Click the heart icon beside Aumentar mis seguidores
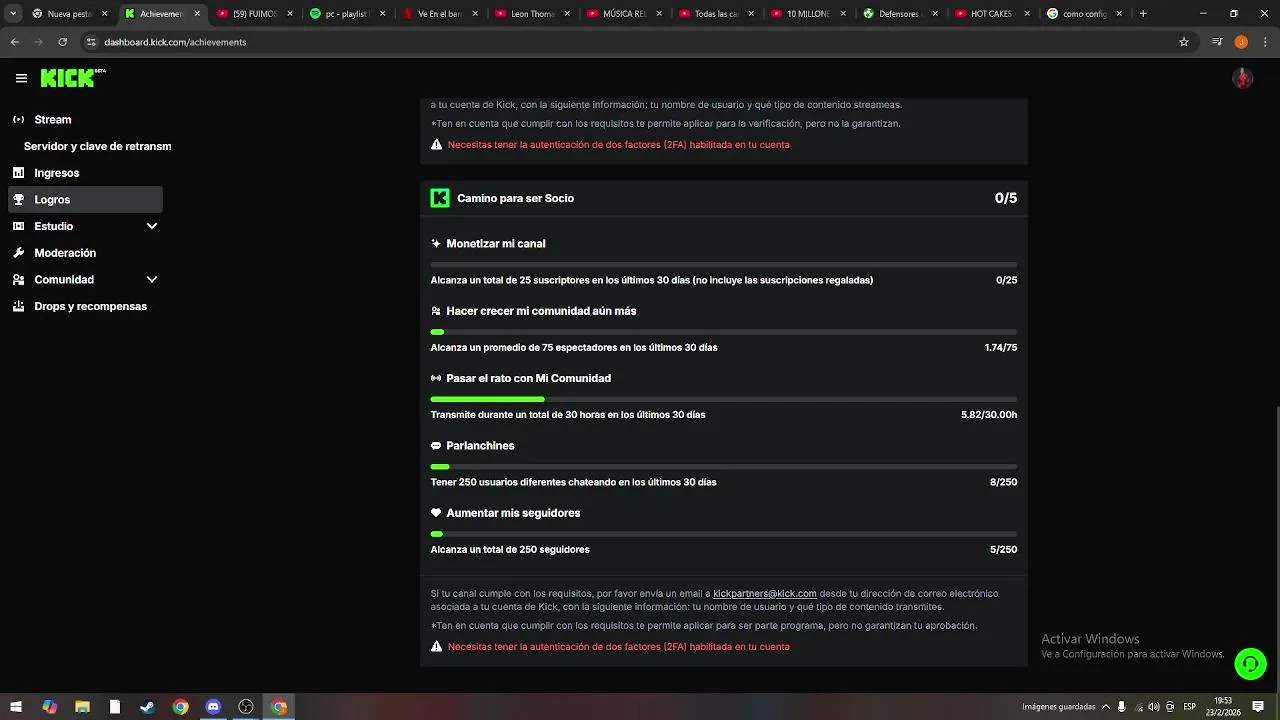Image resolution: width=1280 pixels, height=720 pixels. [x=436, y=513]
